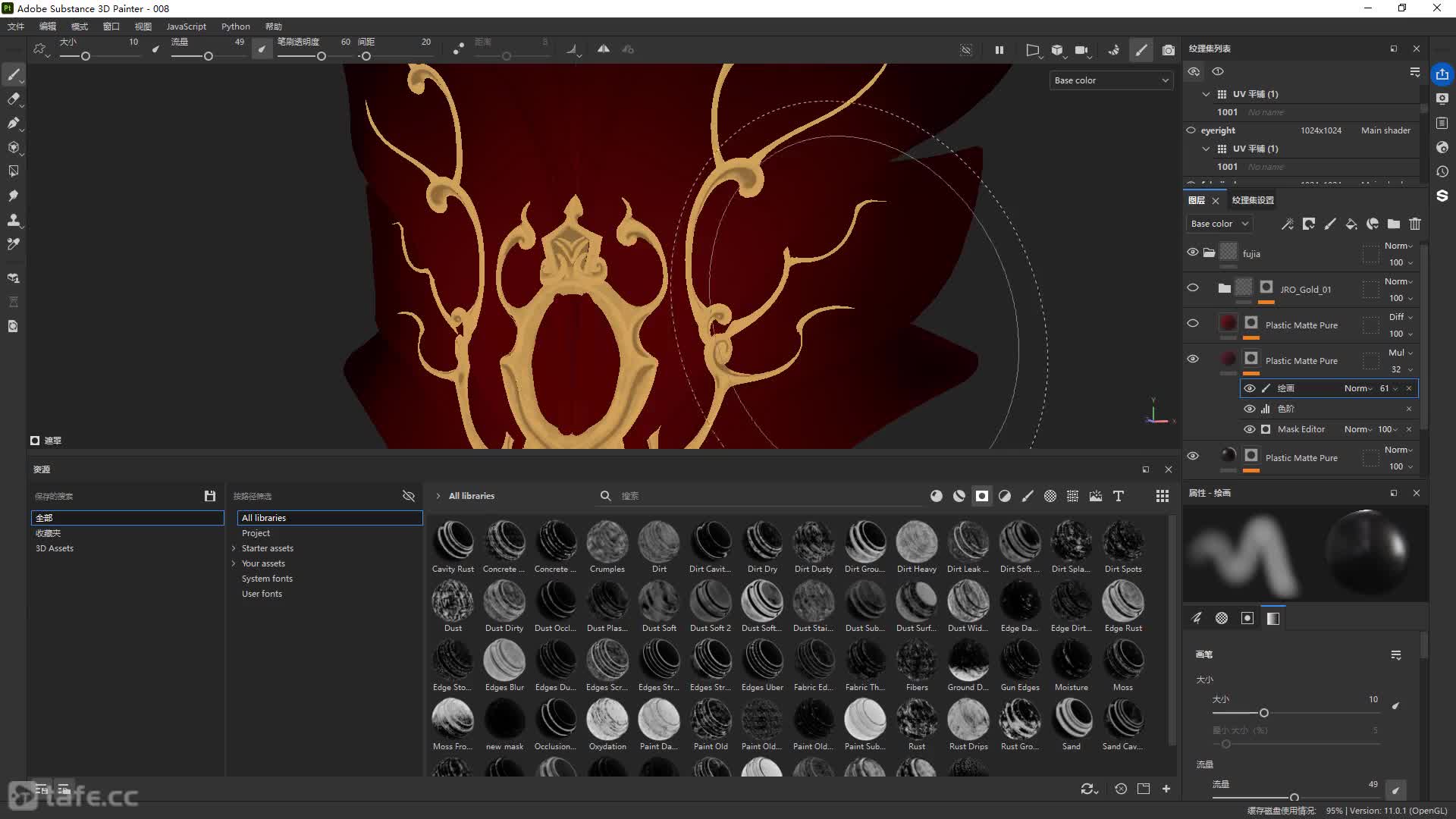The width and height of the screenshot is (1456, 819).
Task: Expand the Starter assets library
Action: pos(234,548)
